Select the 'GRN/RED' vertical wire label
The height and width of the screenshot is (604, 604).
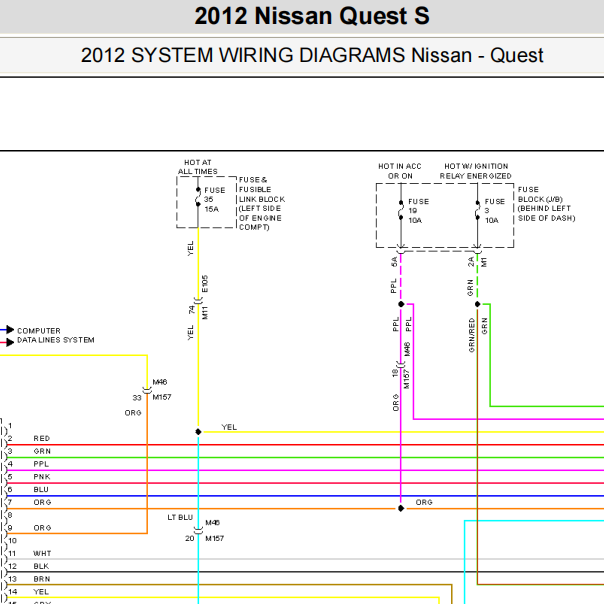pyautogui.click(x=471, y=335)
